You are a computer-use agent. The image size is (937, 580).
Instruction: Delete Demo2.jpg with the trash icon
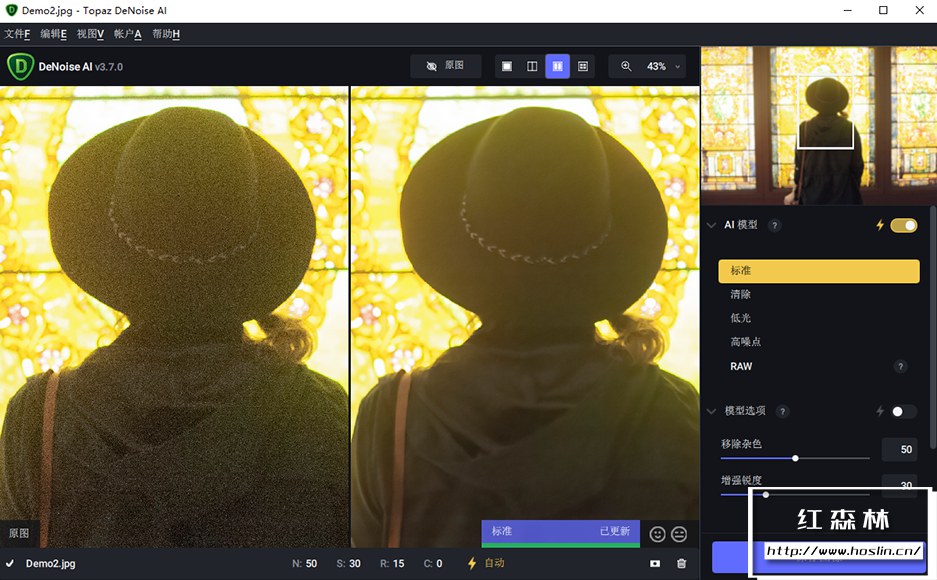(x=681, y=563)
